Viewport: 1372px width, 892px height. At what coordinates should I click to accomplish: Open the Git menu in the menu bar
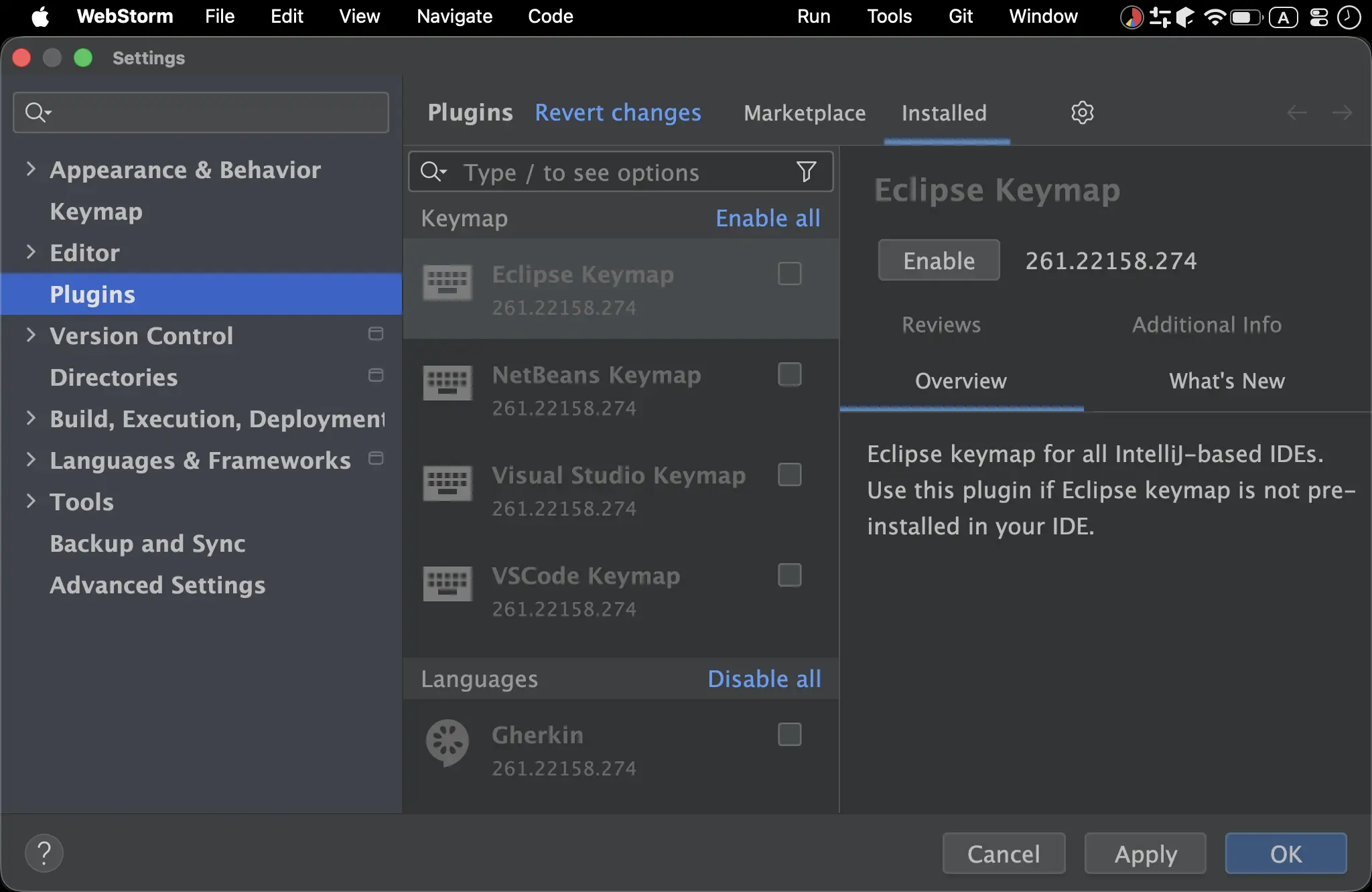pyautogui.click(x=961, y=16)
